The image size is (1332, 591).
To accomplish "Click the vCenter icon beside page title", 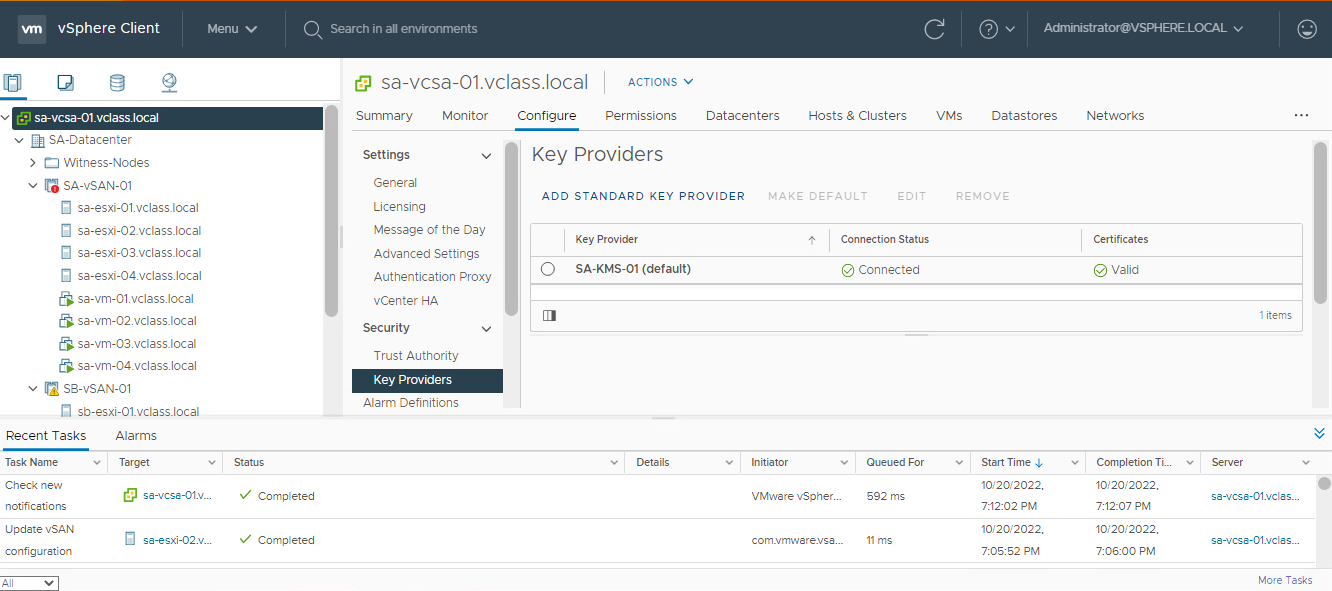I will pyautogui.click(x=364, y=83).
